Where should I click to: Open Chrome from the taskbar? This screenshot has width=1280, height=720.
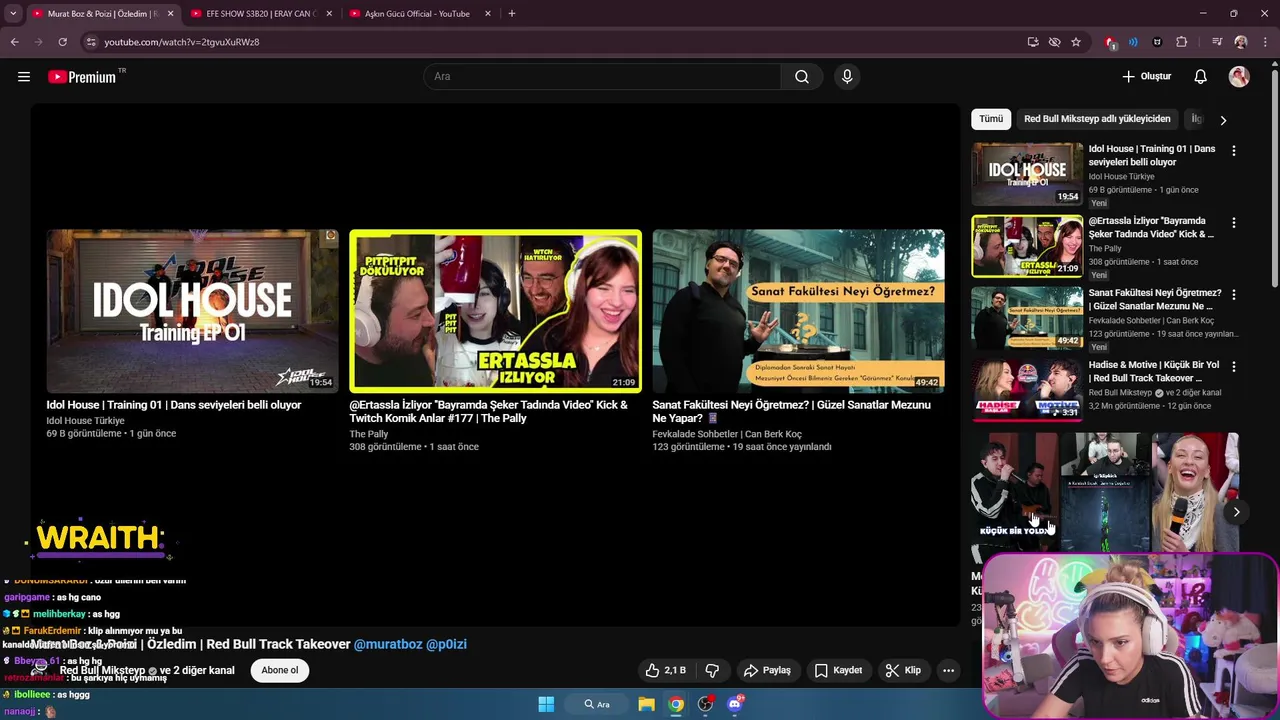coord(676,704)
